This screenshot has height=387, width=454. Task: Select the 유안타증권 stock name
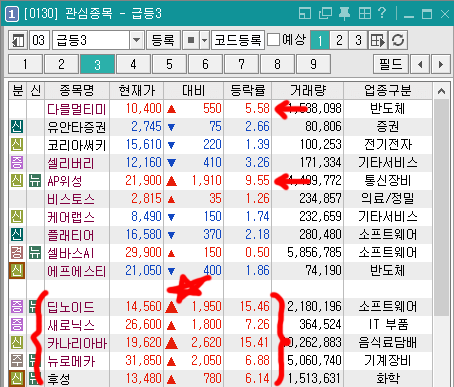point(76,127)
